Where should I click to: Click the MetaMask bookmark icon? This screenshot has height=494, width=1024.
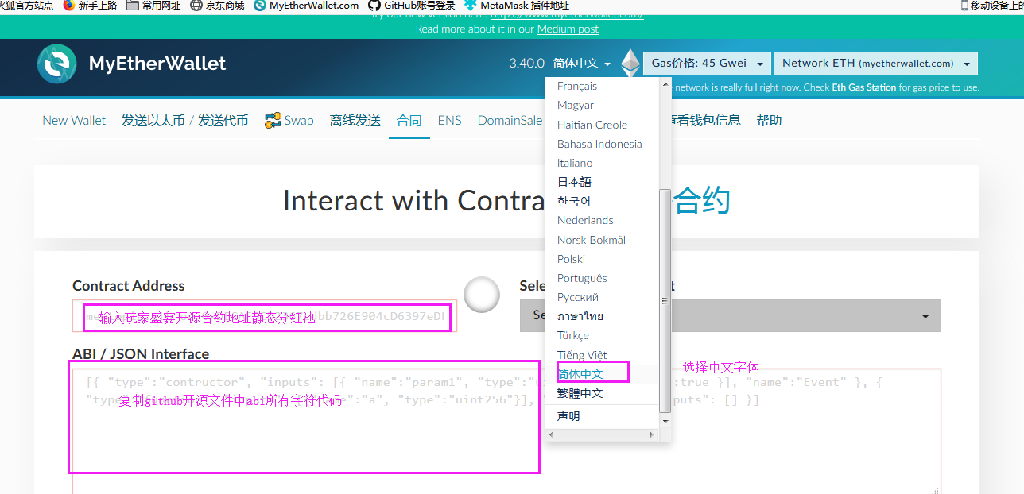point(470,5)
